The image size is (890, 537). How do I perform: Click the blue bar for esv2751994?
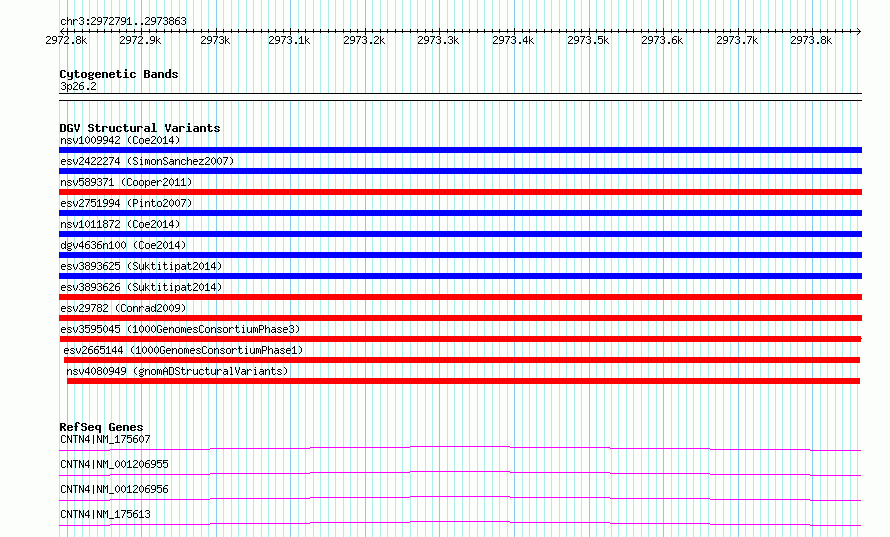click(x=460, y=213)
